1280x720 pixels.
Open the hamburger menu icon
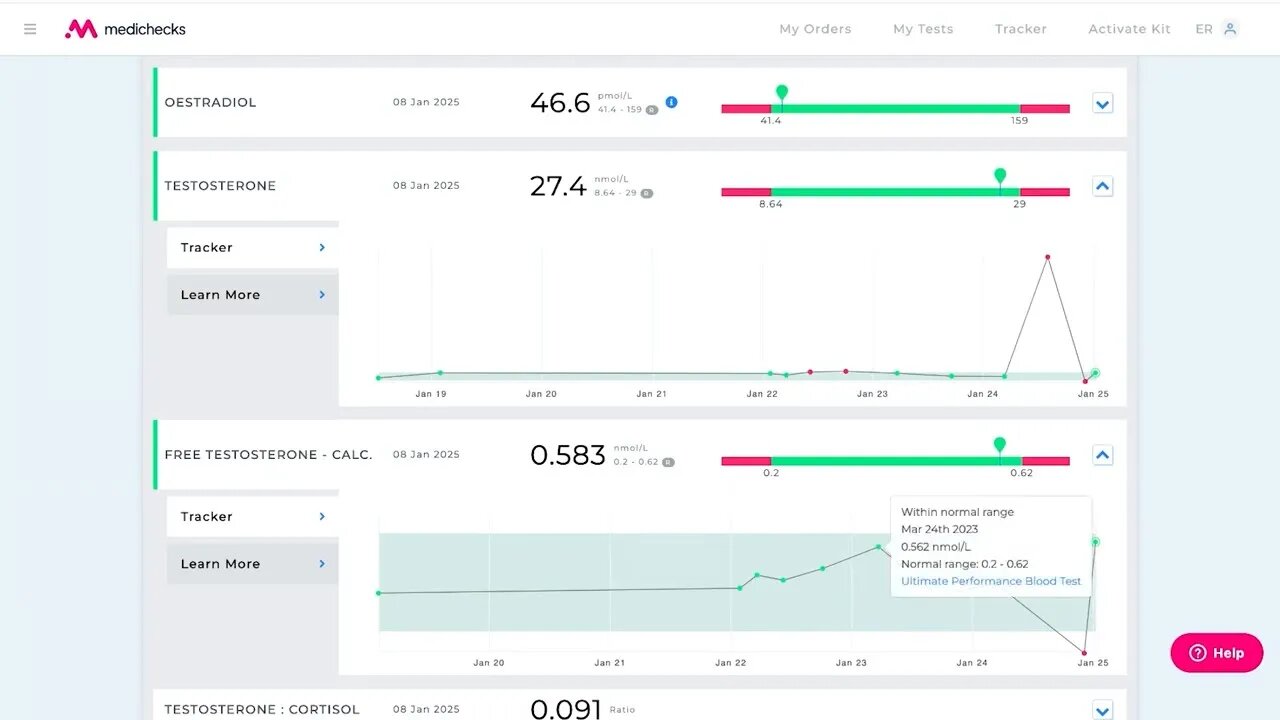[x=30, y=29]
